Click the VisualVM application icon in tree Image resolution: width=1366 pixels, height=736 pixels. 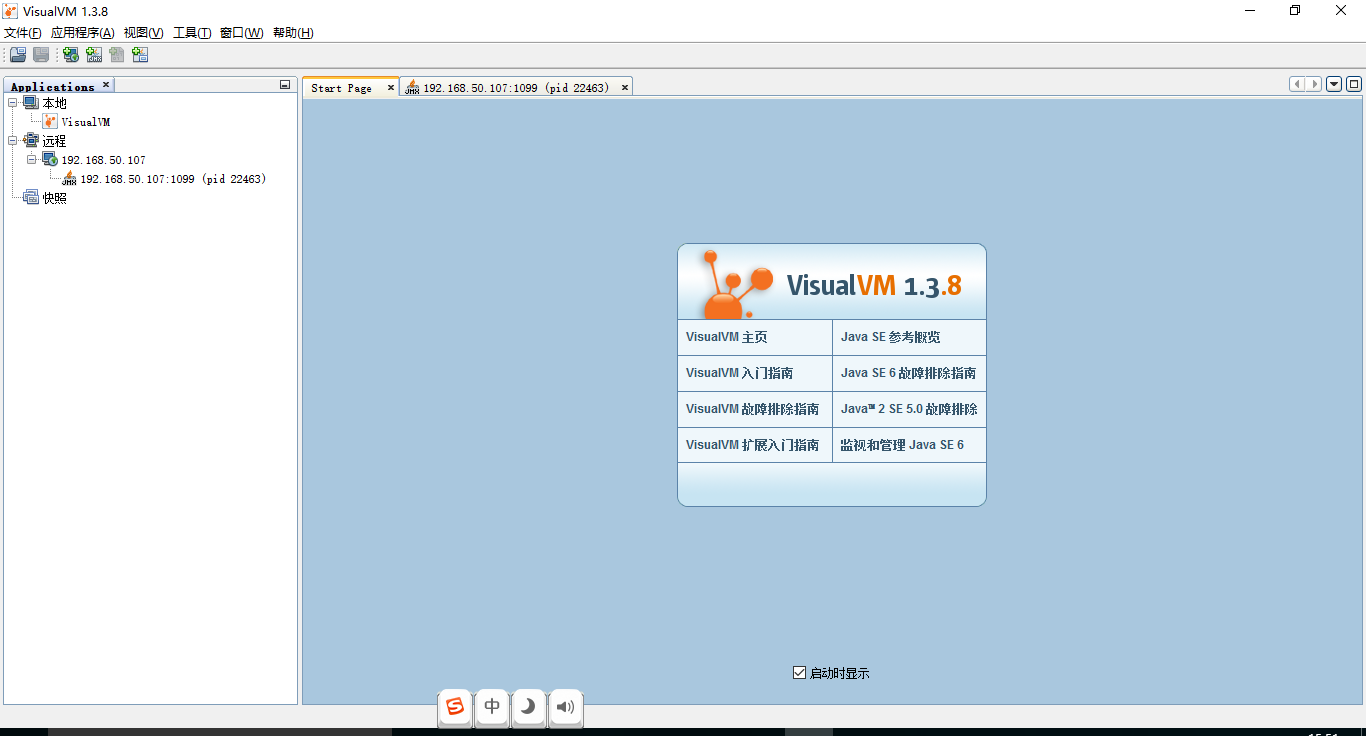point(50,121)
